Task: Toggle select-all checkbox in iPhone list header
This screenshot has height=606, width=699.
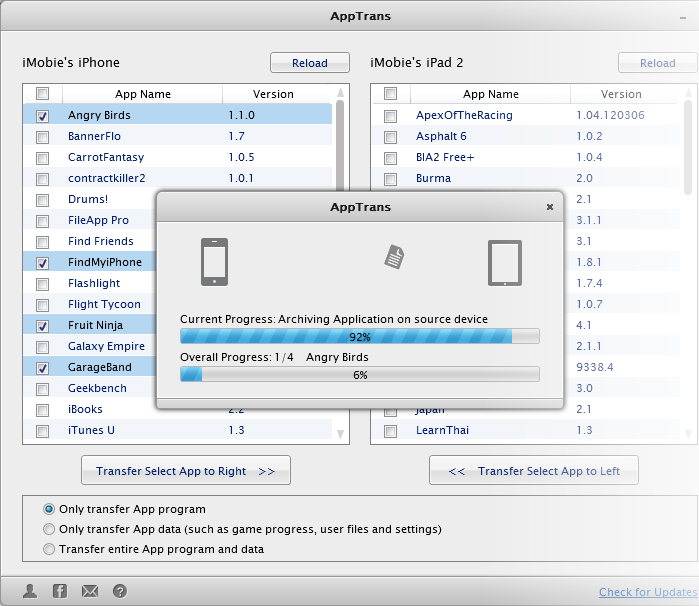Action: pos(42,94)
